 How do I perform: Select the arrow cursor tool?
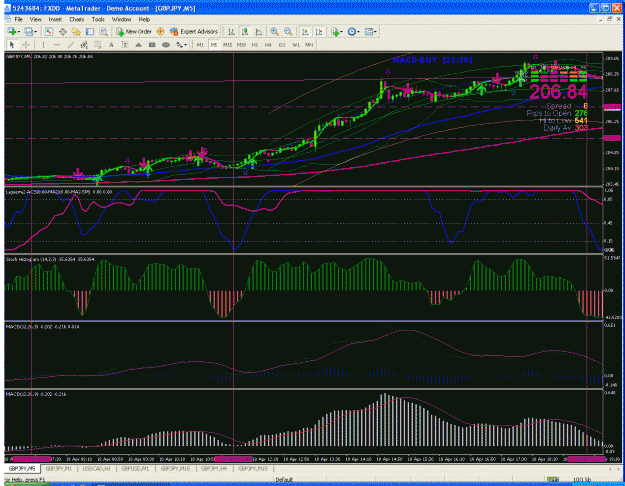12,45
